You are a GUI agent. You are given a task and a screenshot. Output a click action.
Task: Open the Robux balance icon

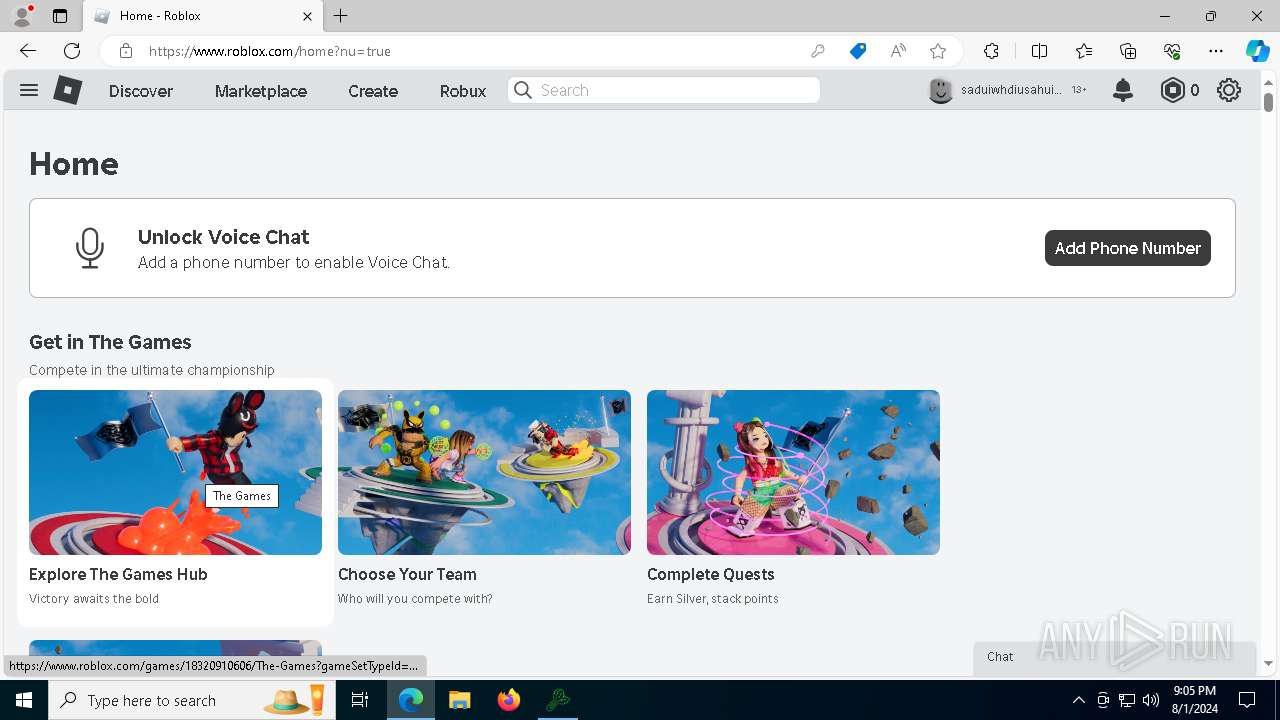[x=1172, y=90]
